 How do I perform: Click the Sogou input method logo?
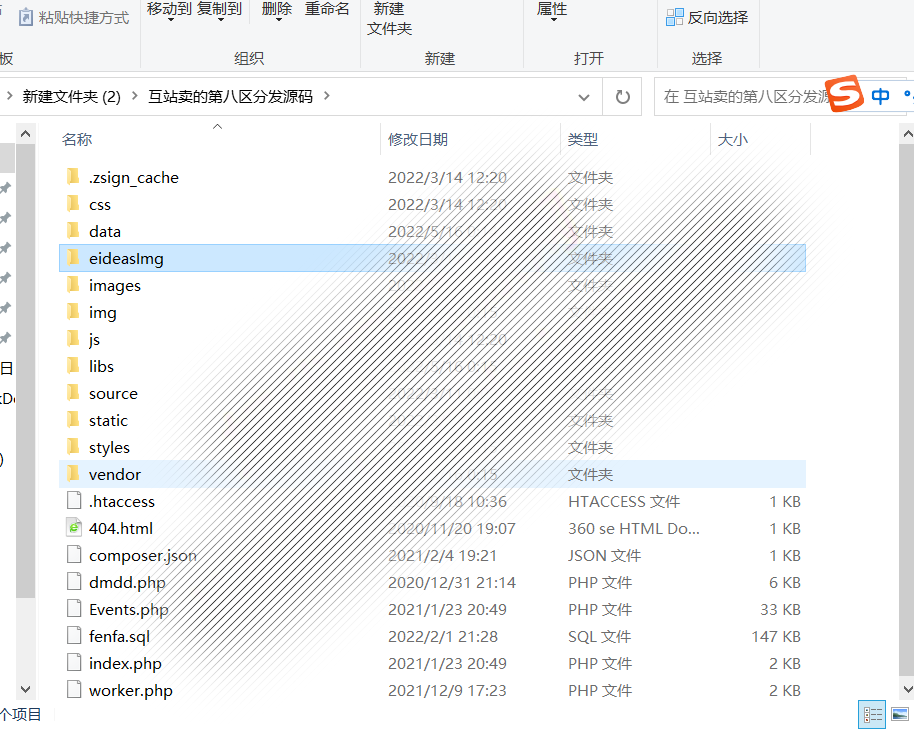click(x=844, y=93)
